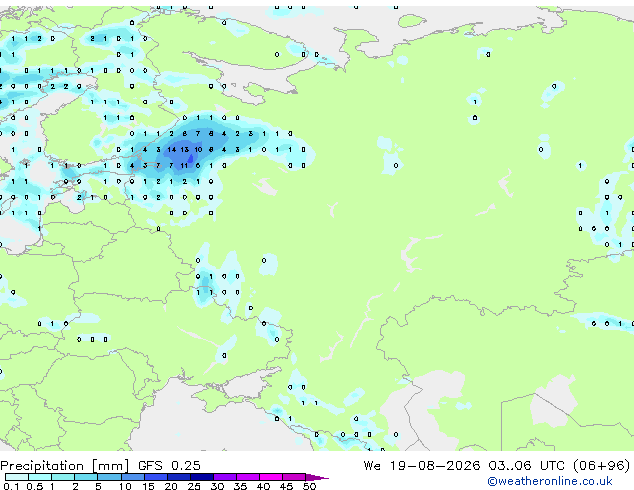Viewport: 634px width, 490px height.
Task: Click the 'We 19-08-2026' date text
Action: coord(422,465)
